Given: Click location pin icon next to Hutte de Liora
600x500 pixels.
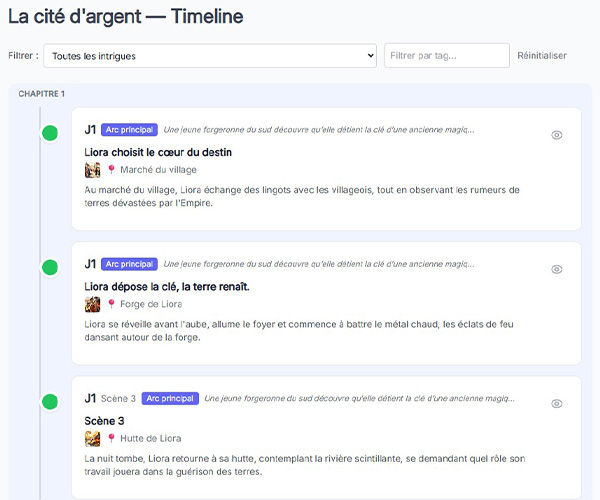Looking at the screenshot, I should coord(111,438).
